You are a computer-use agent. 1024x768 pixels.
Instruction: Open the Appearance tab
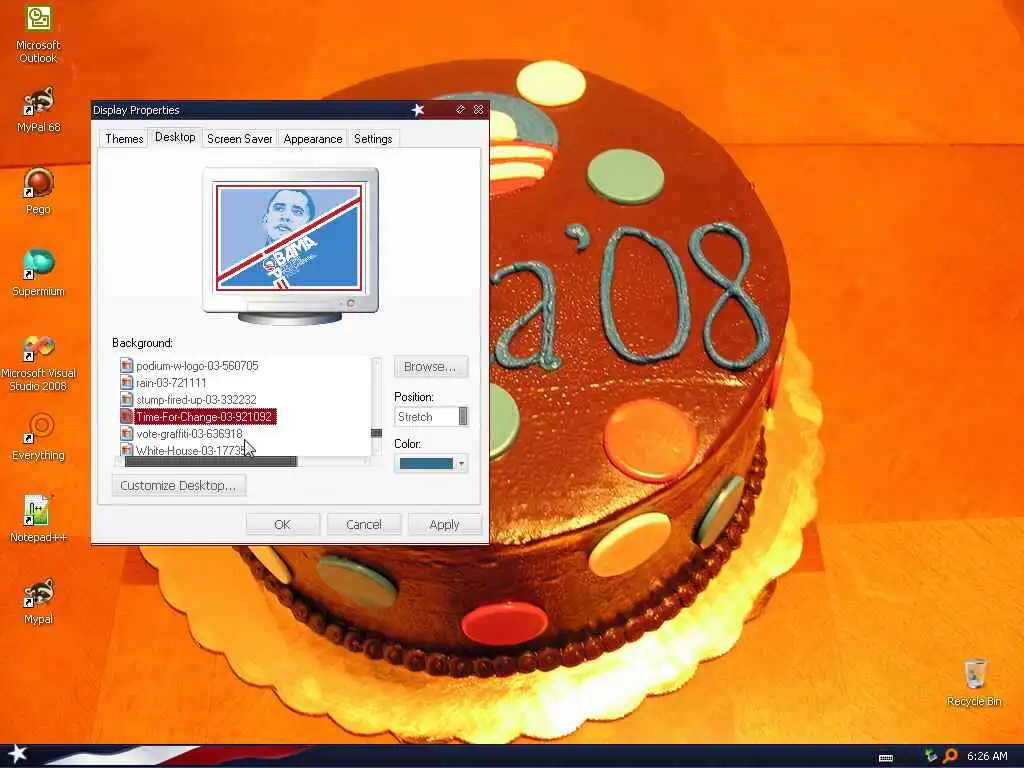[x=313, y=138]
